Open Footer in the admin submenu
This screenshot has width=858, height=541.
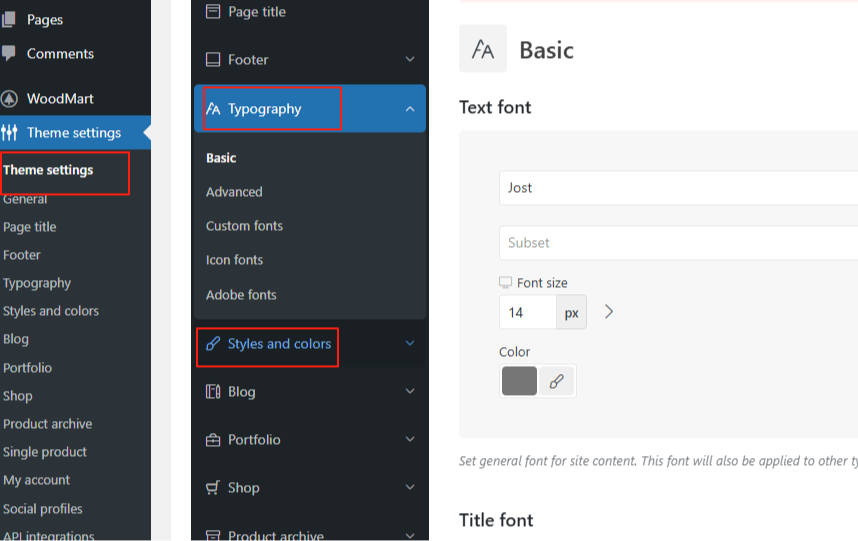point(22,255)
